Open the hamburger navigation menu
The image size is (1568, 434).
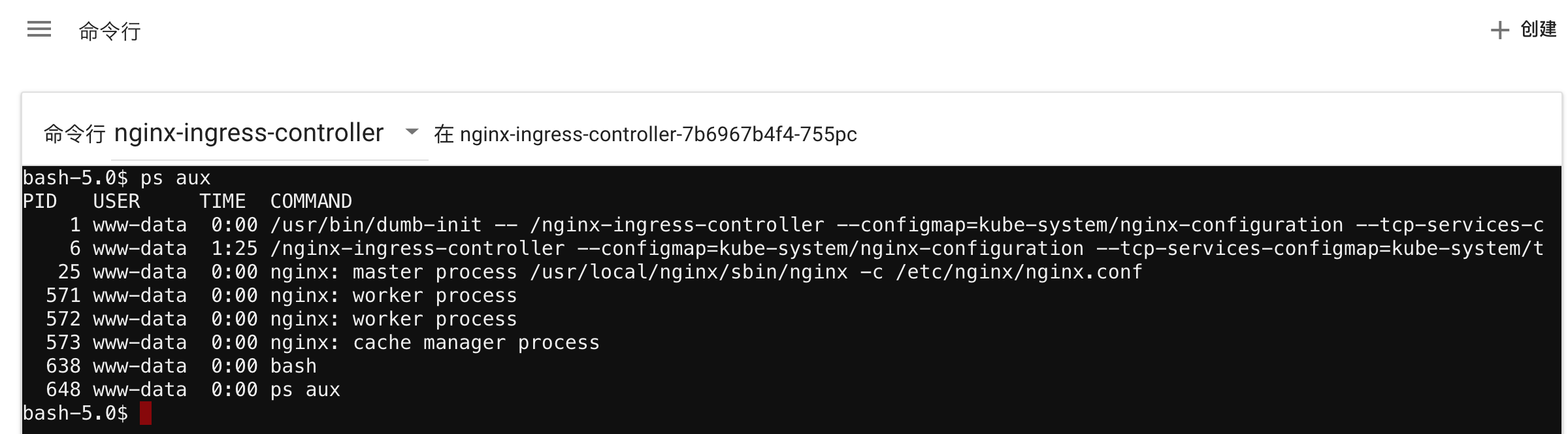pos(39,29)
